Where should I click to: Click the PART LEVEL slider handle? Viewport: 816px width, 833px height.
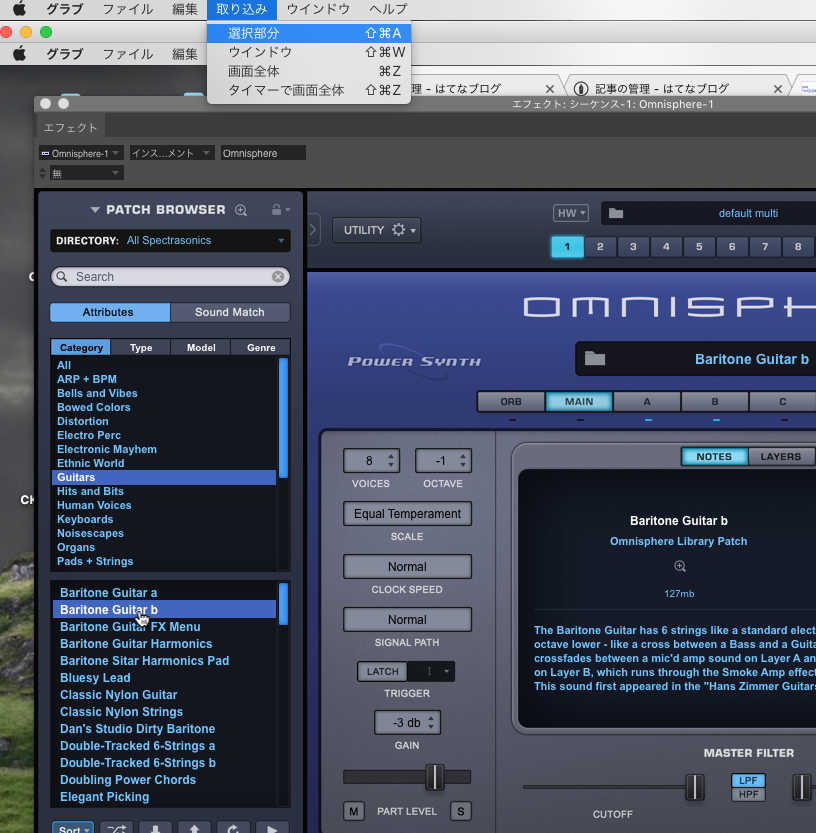click(x=435, y=777)
